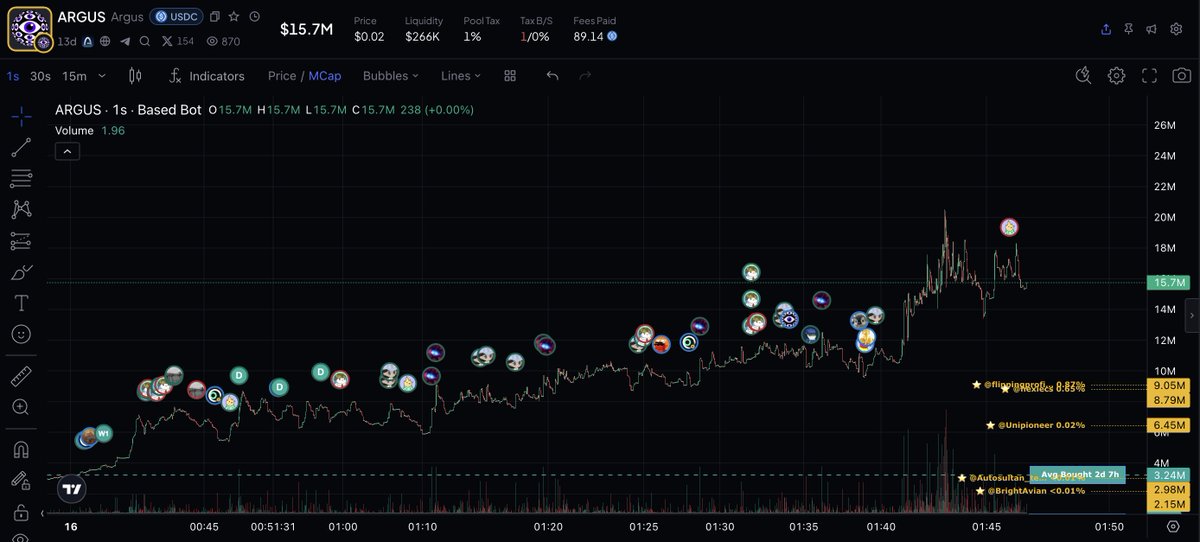
Task: Open the Indicators menu
Action: (207, 76)
